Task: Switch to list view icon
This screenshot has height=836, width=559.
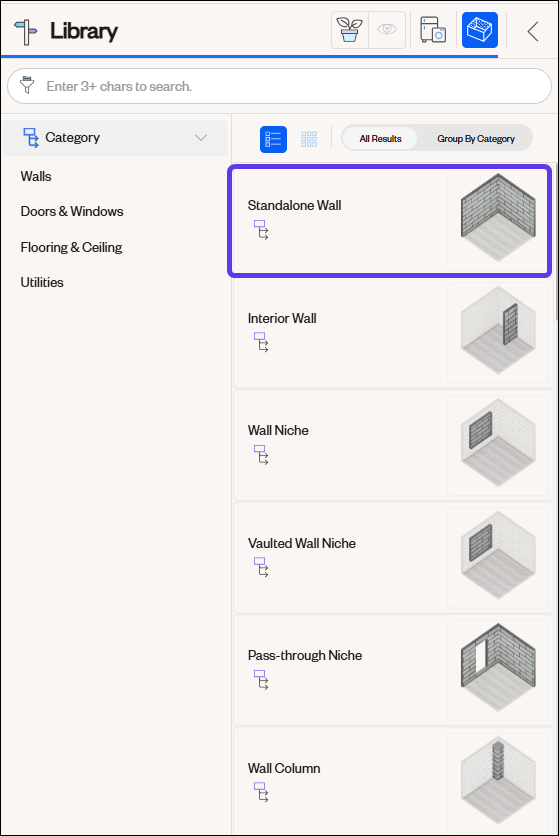Action: (273, 139)
